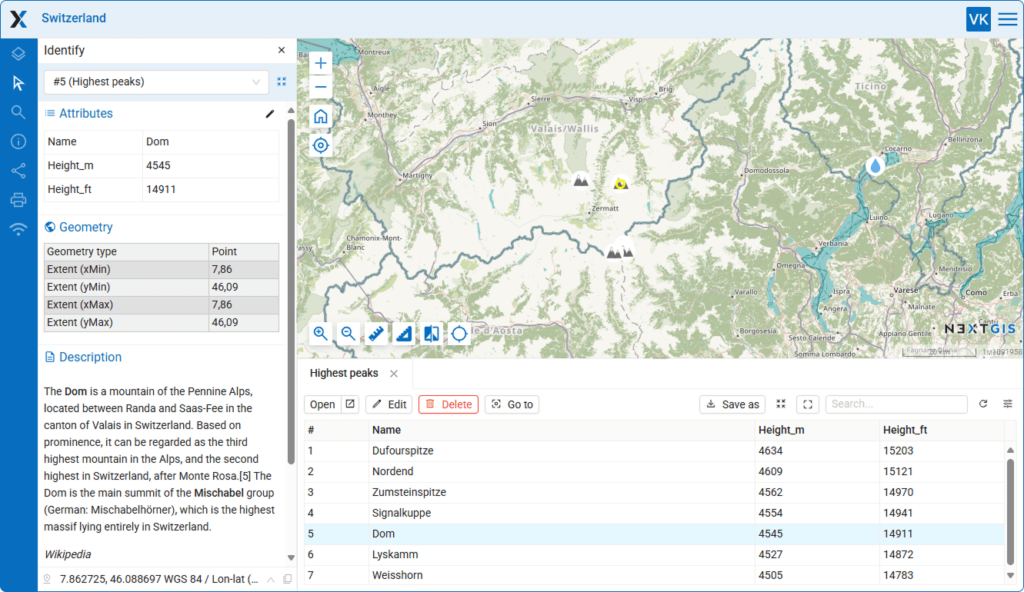Open the Layers panel in sidebar
Image resolution: width=1024 pixels, height=592 pixels.
coord(18,54)
